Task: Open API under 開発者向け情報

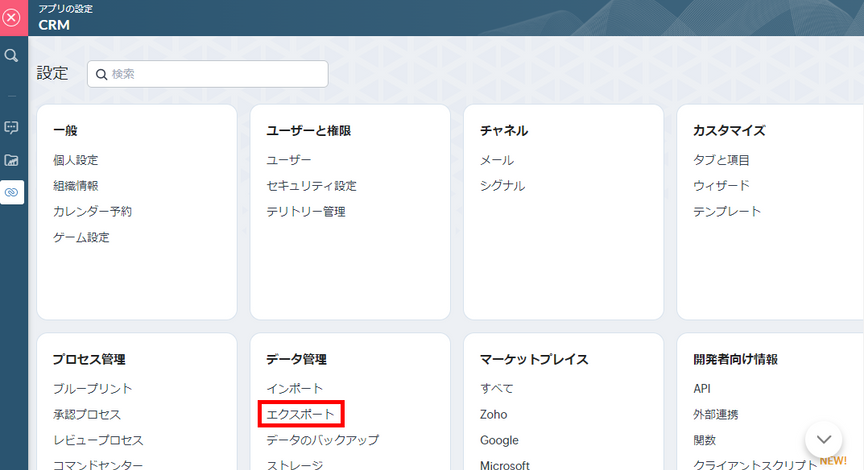Action: click(702, 388)
